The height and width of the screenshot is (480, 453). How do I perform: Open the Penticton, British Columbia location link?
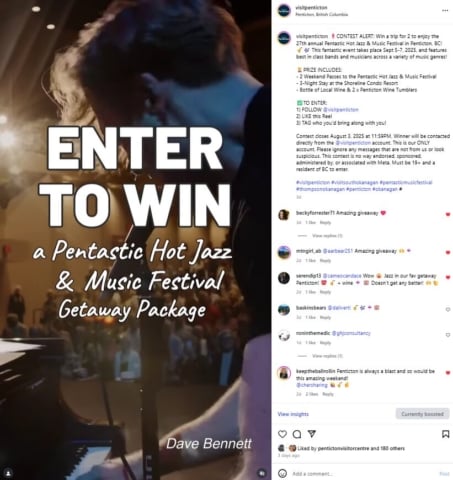322,14
